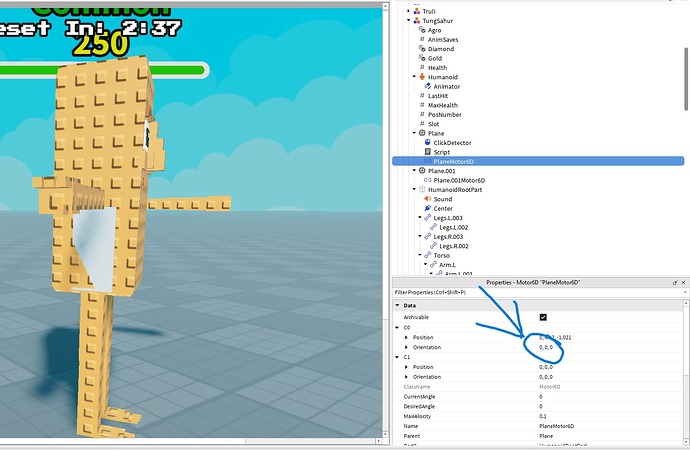The image size is (690, 450).
Task: Expand the Truli tree node
Action: click(x=408, y=11)
